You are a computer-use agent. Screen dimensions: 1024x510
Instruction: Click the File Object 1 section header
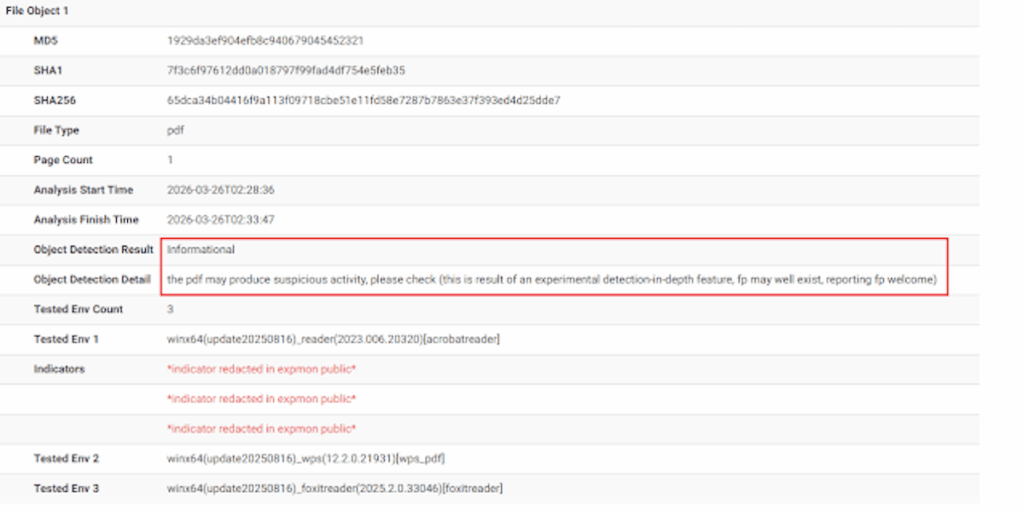[37, 11]
